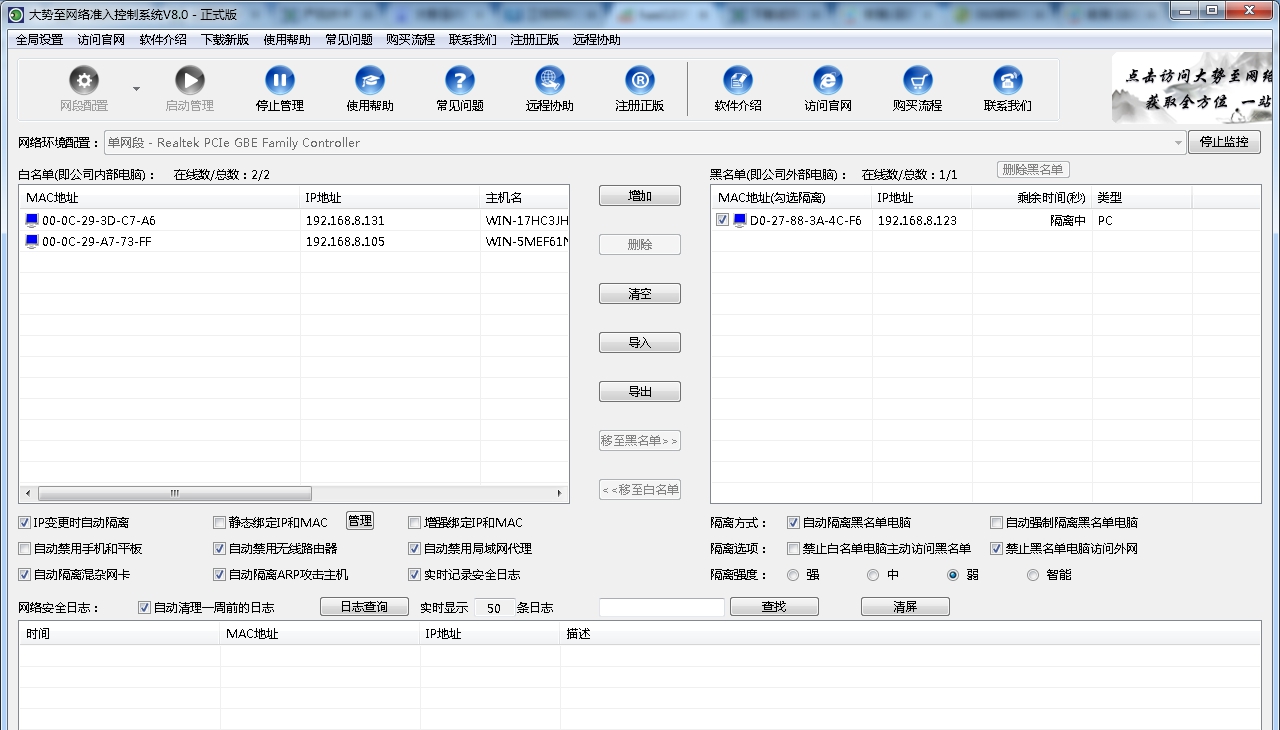Viewport: 1280px width, 730px height.
Task: Open the 全局设置 menu
Action: [x=38, y=41]
